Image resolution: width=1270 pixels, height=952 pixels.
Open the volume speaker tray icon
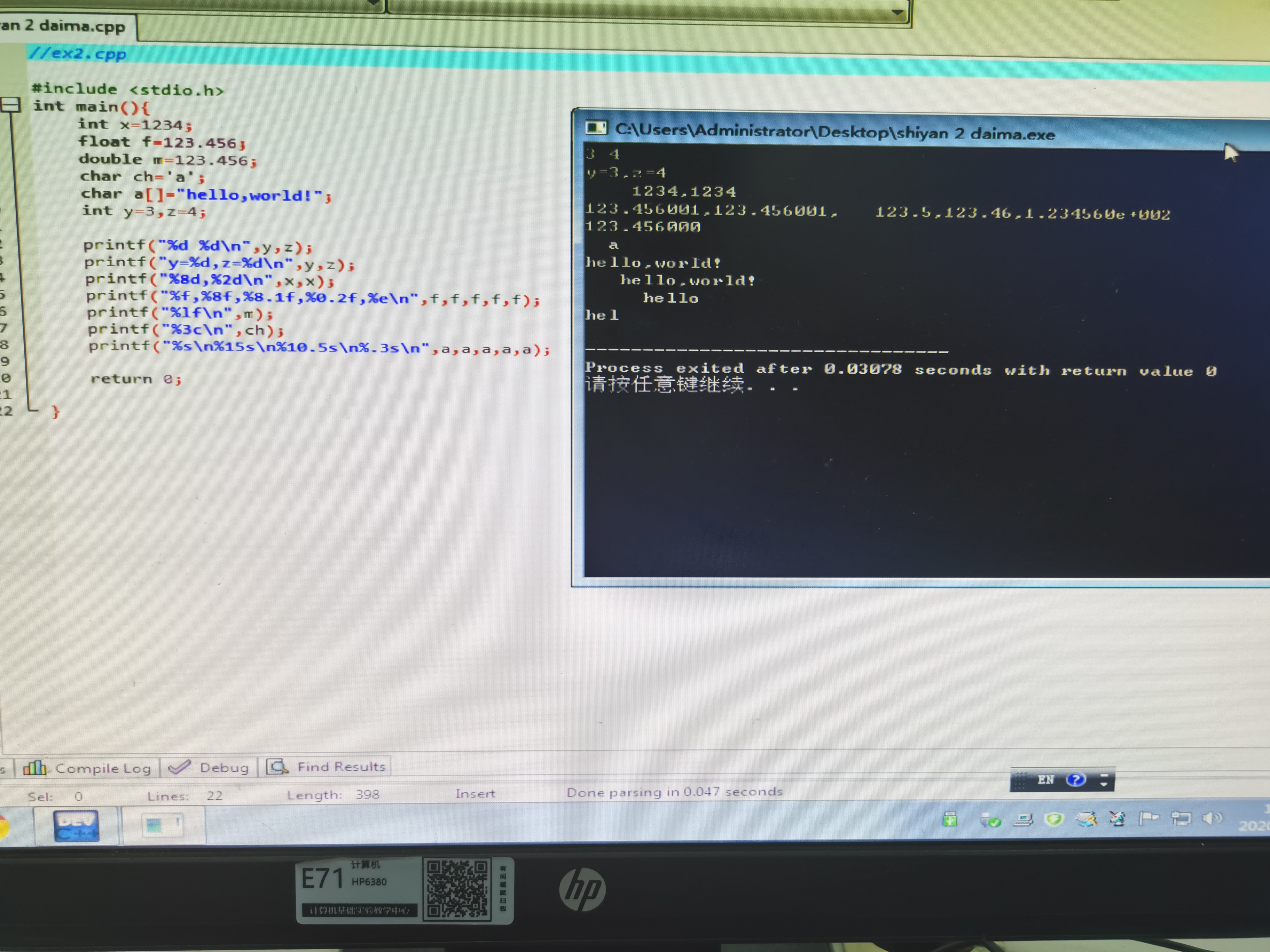point(1212,818)
